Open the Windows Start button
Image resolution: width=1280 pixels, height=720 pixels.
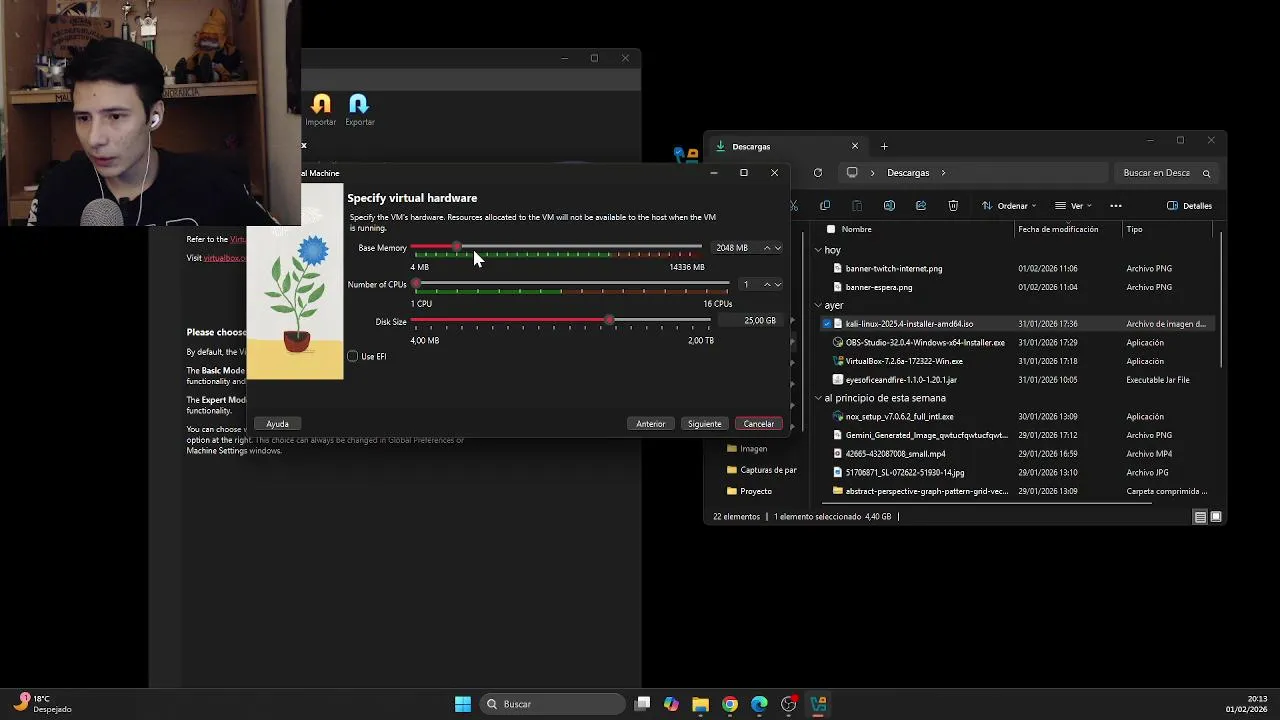tap(463, 704)
